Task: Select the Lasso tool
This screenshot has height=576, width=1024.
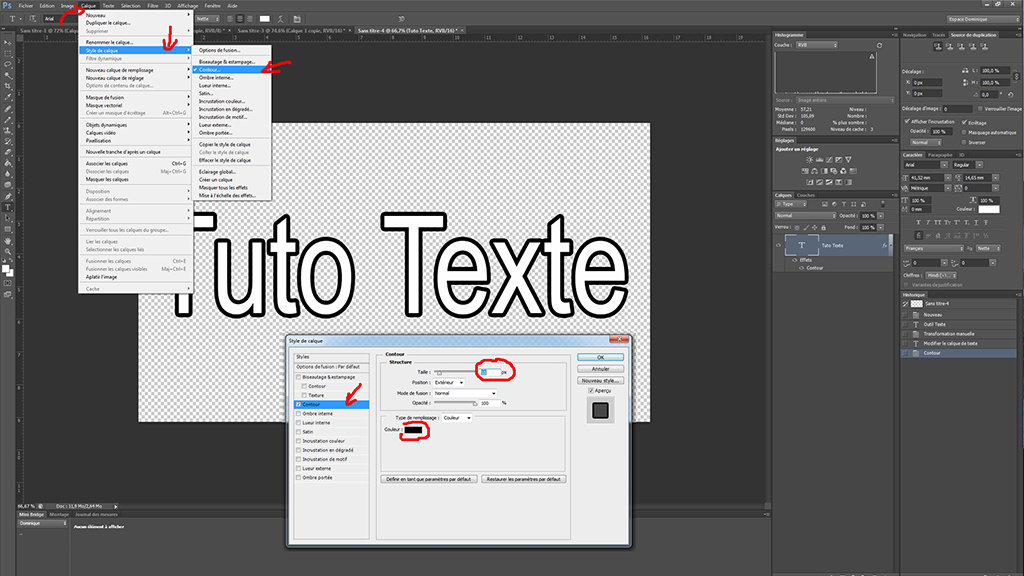Action: point(8,64)
